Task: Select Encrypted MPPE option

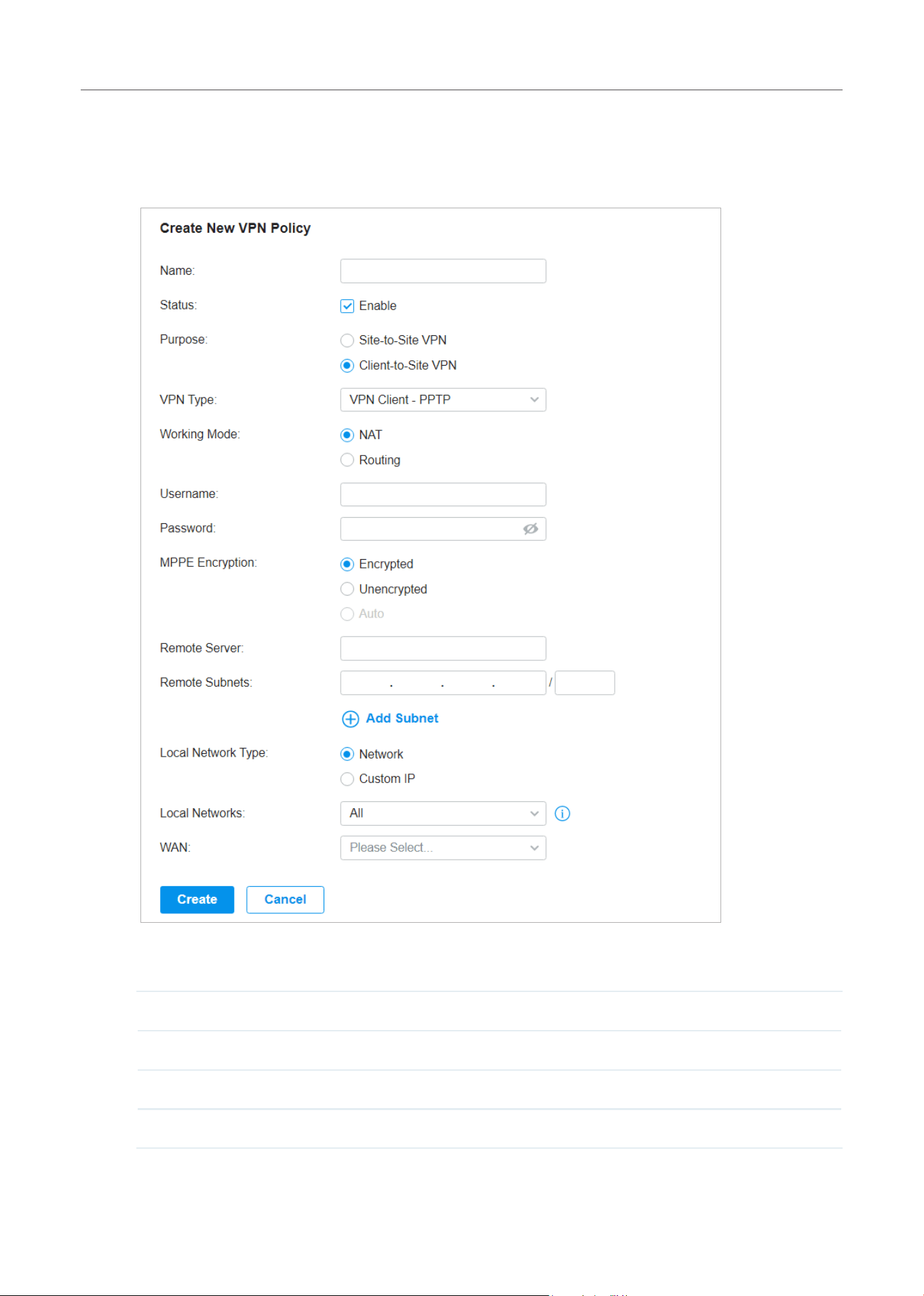Action: pyautogui.click(x=347, y=564)
